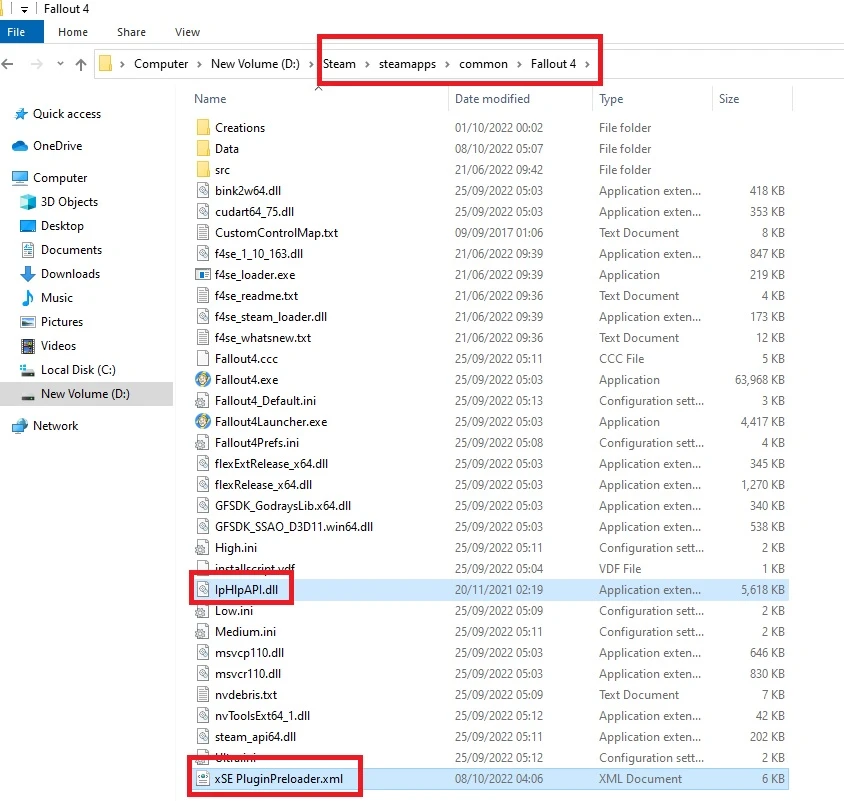
Task: Select the file name flexExtRelease_x64.dll
Action: click(271, 463)
